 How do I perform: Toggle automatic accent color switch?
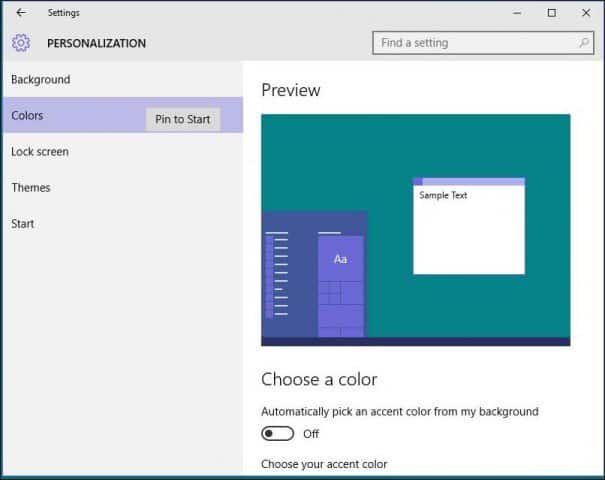tap(277, 434)
